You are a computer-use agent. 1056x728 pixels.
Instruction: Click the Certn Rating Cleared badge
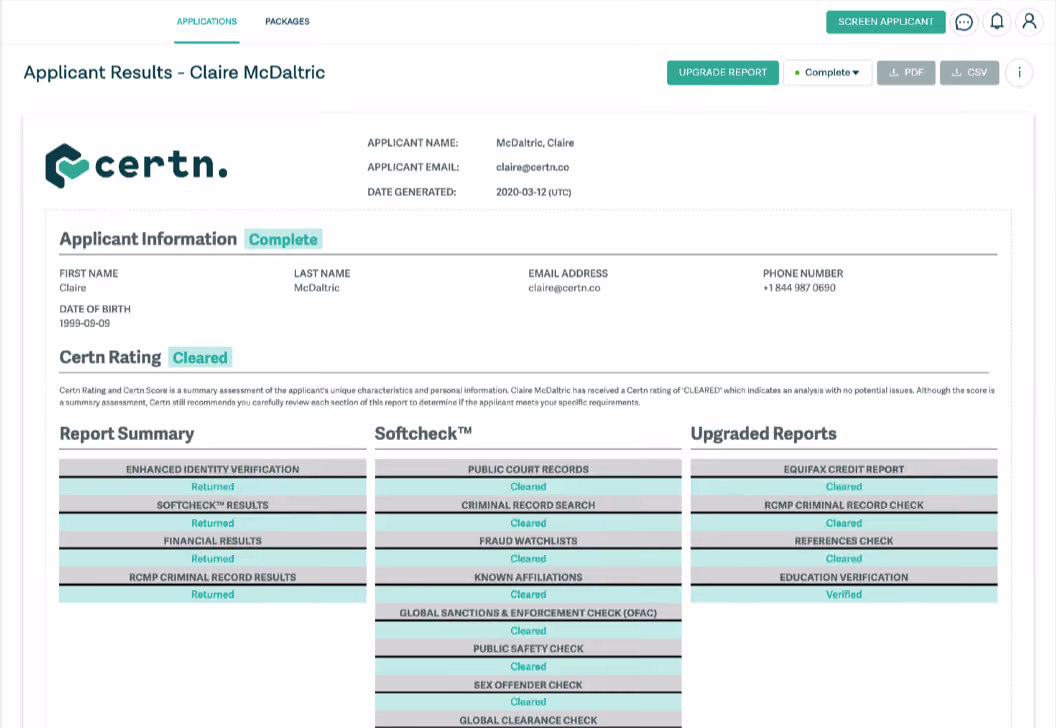(200, 358)
